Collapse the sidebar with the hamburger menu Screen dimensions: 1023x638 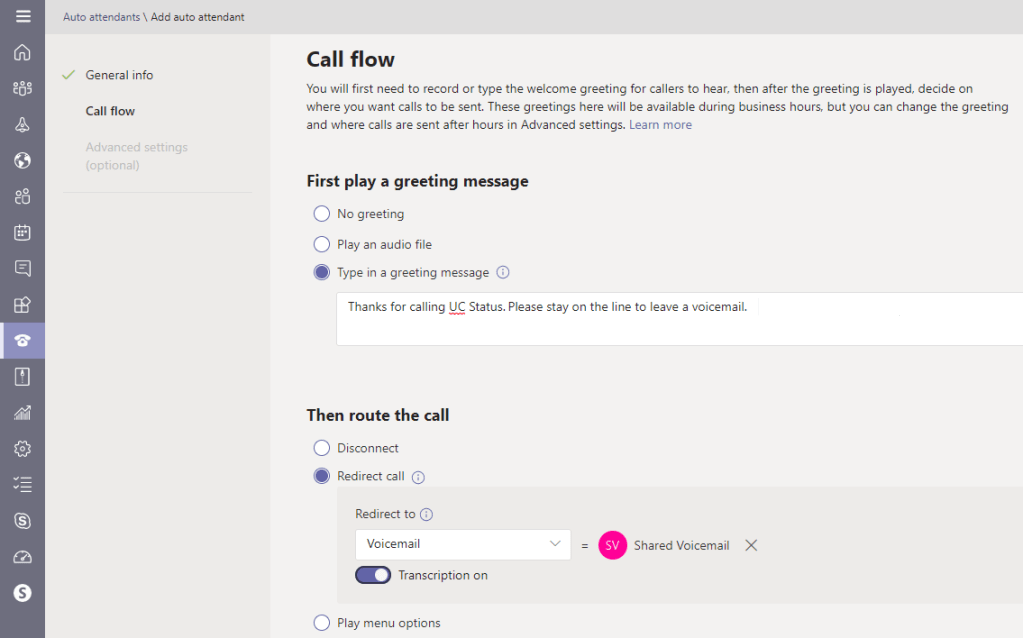(22, 16)
